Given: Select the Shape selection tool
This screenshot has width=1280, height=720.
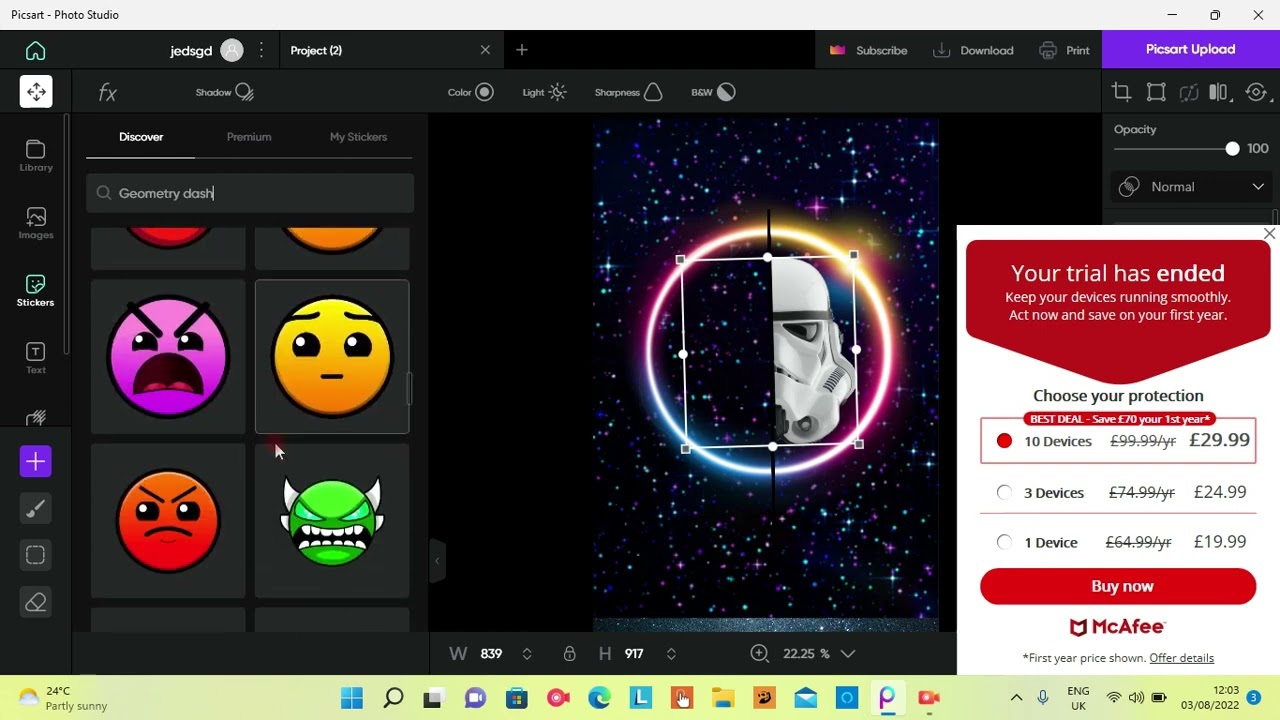Looking at the screenshot, I should tap(36, 555).
